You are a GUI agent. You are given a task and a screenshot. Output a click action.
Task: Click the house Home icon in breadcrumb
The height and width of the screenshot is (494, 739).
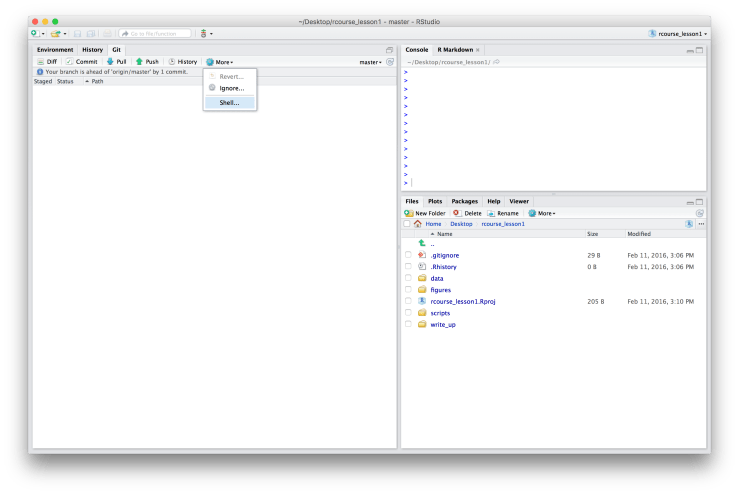(418, 224)
